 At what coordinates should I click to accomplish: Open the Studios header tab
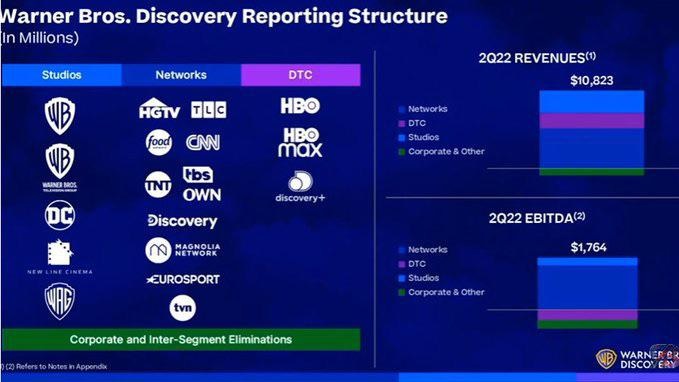(x=61, y=75)
